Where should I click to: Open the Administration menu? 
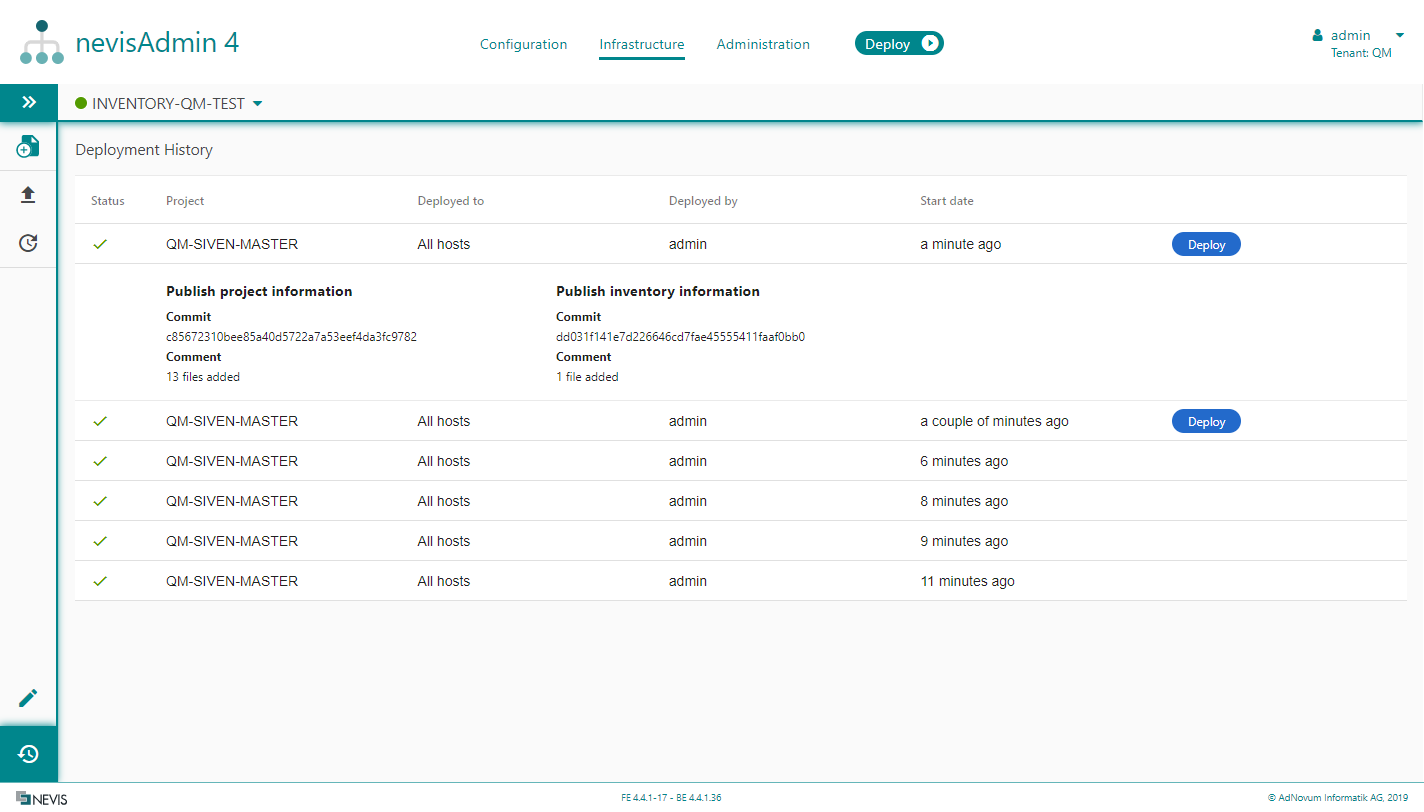pos(763,44)
